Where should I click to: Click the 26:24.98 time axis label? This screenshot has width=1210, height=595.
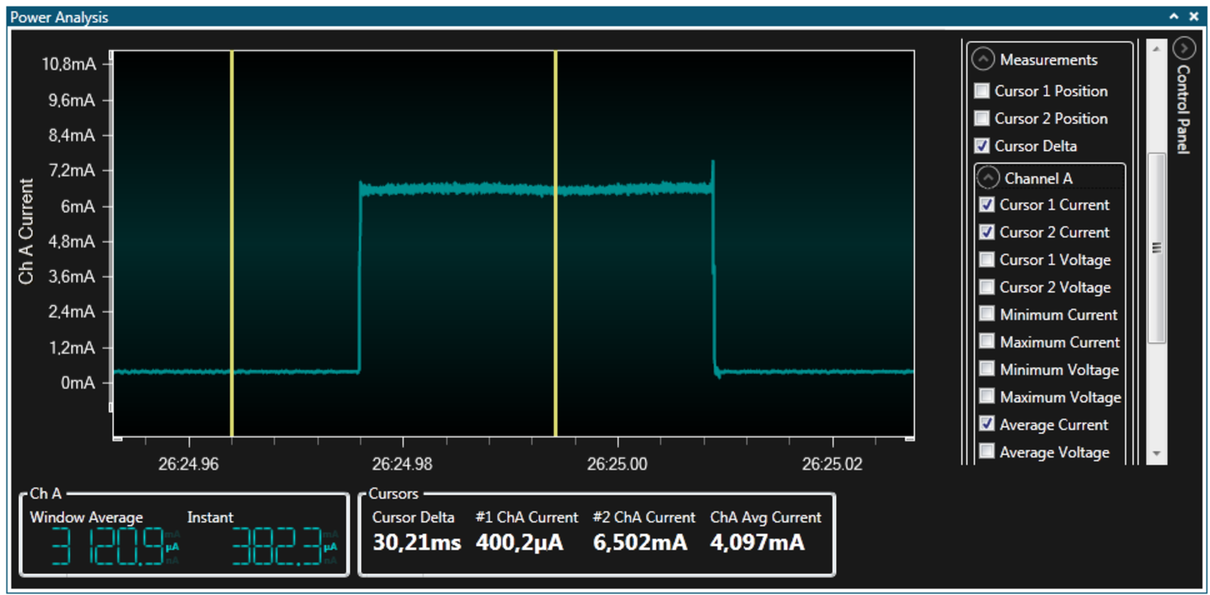pos(403,464)
